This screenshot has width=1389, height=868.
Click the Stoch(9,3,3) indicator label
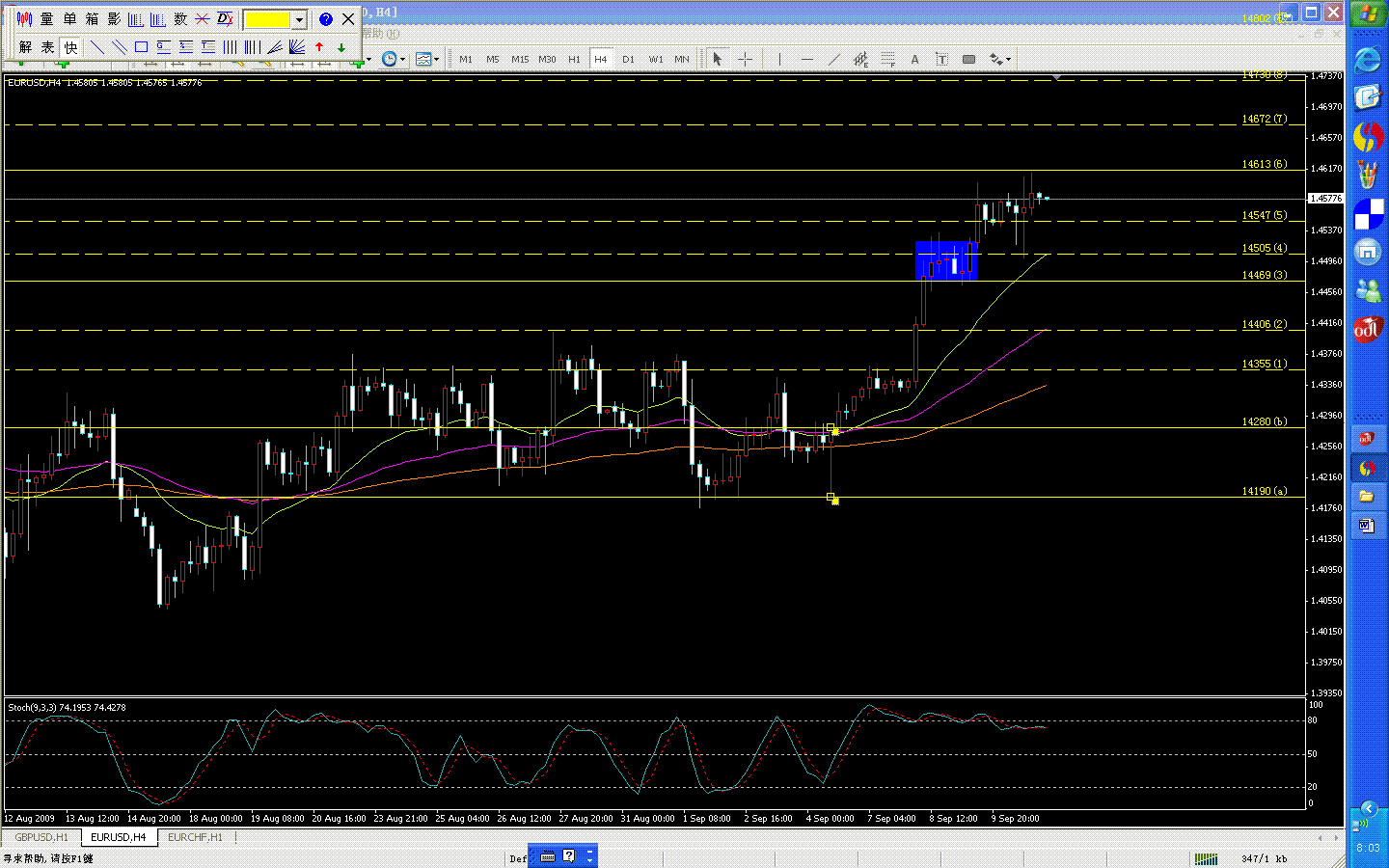pos(67,707)
